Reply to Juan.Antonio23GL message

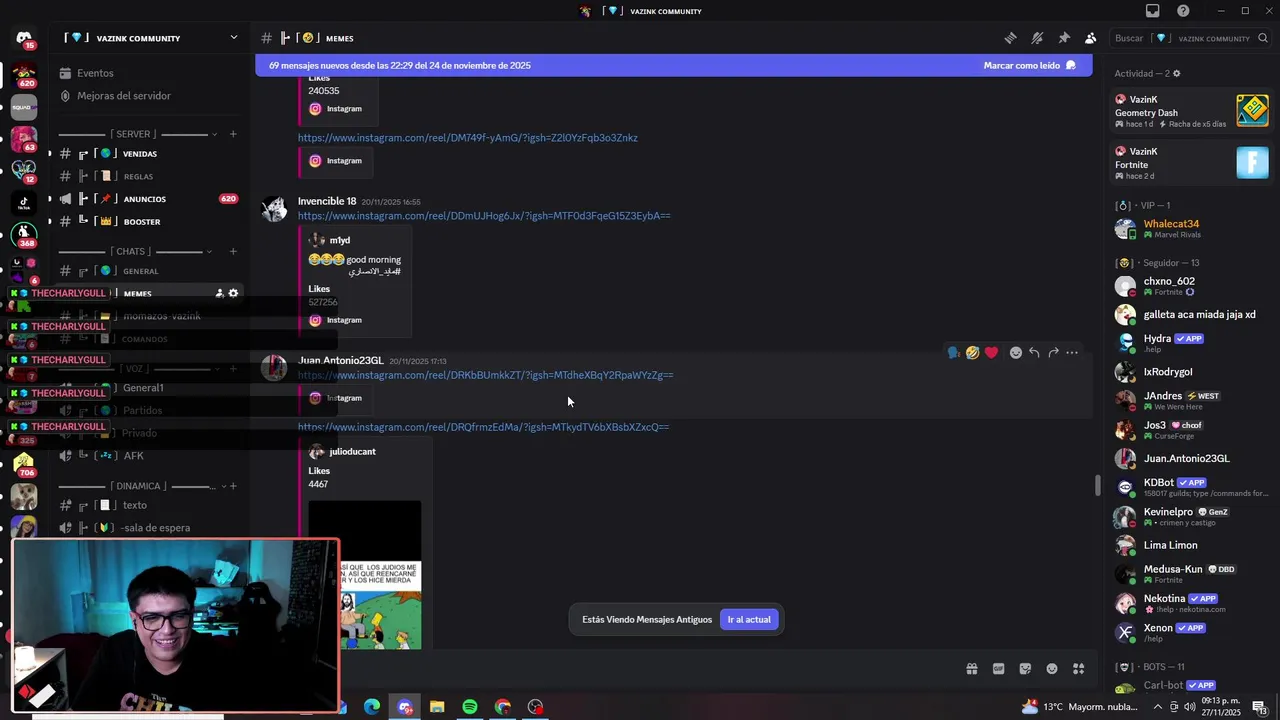tap(1034, 353)
